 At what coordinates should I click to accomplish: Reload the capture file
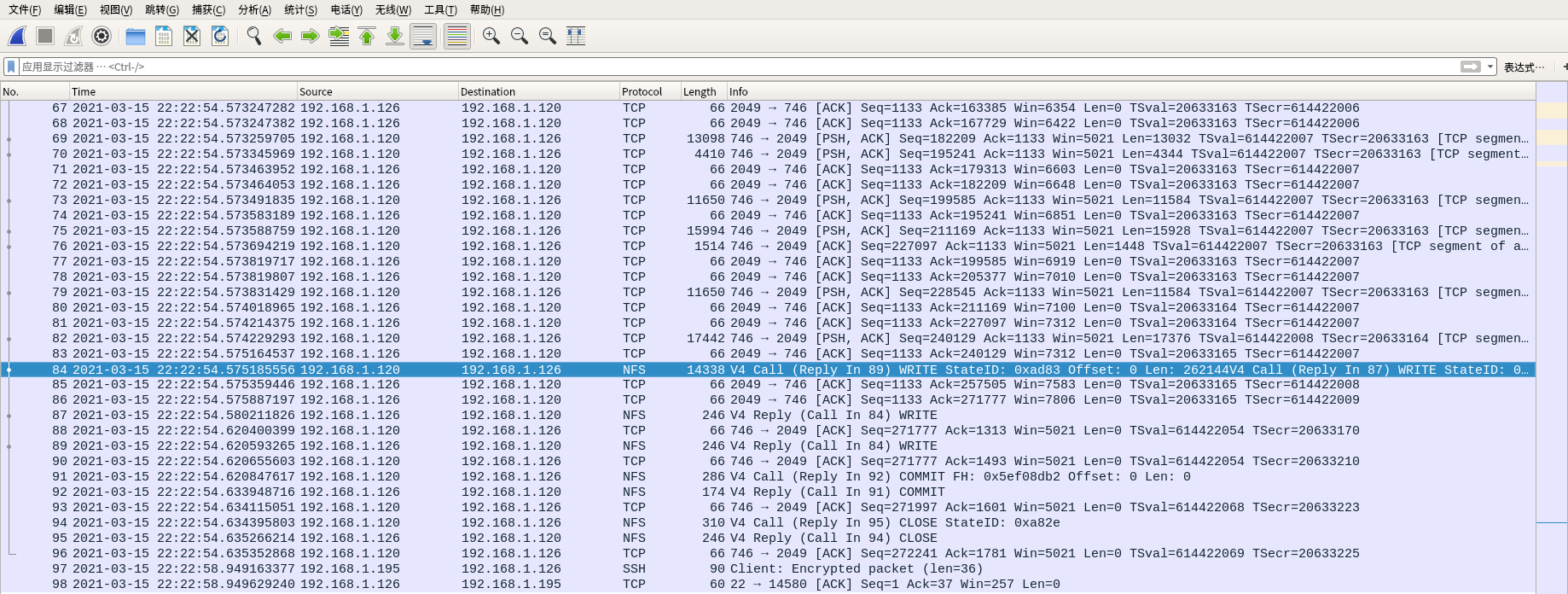point(220,36)
